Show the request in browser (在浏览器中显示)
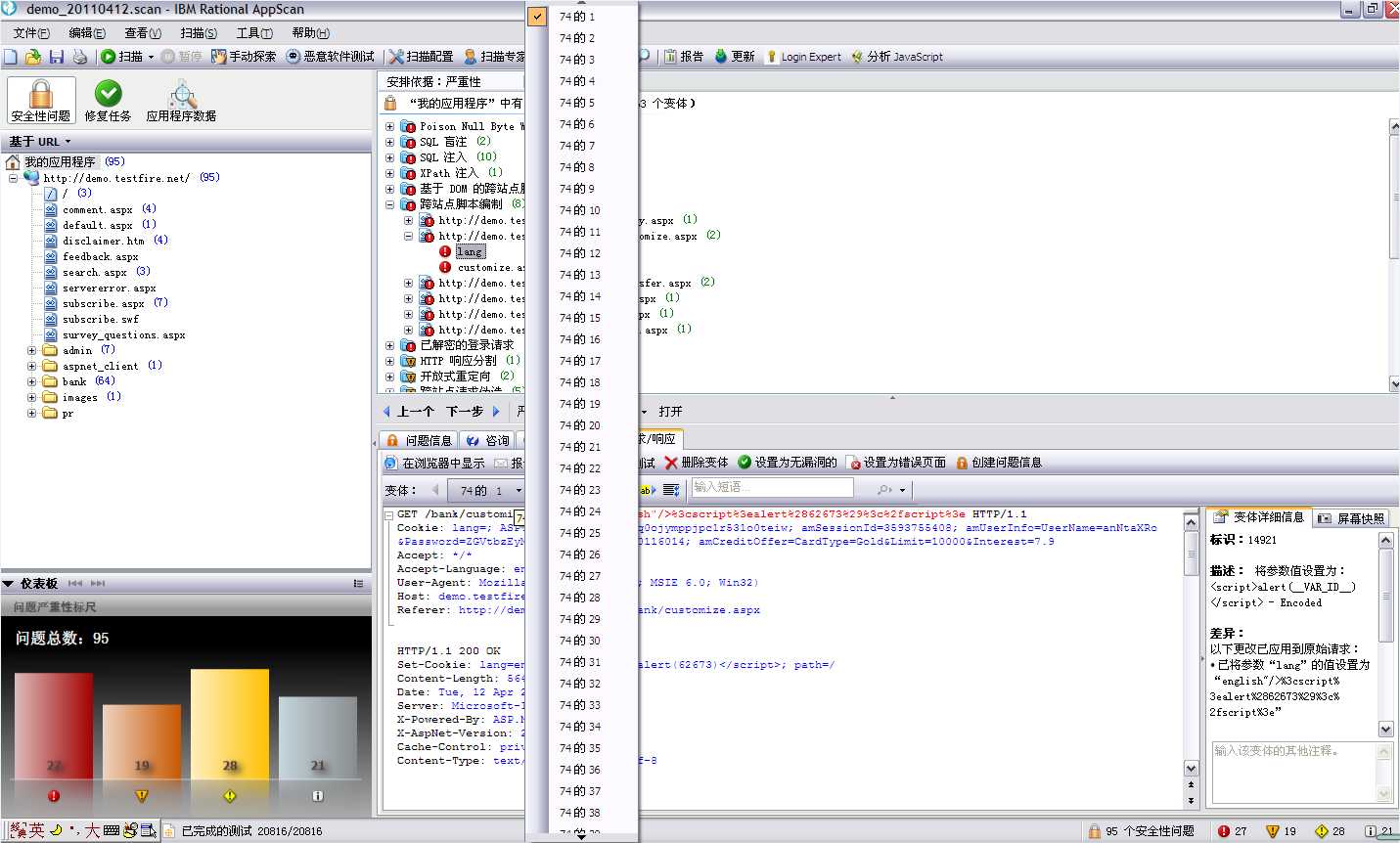 point(434,463)
